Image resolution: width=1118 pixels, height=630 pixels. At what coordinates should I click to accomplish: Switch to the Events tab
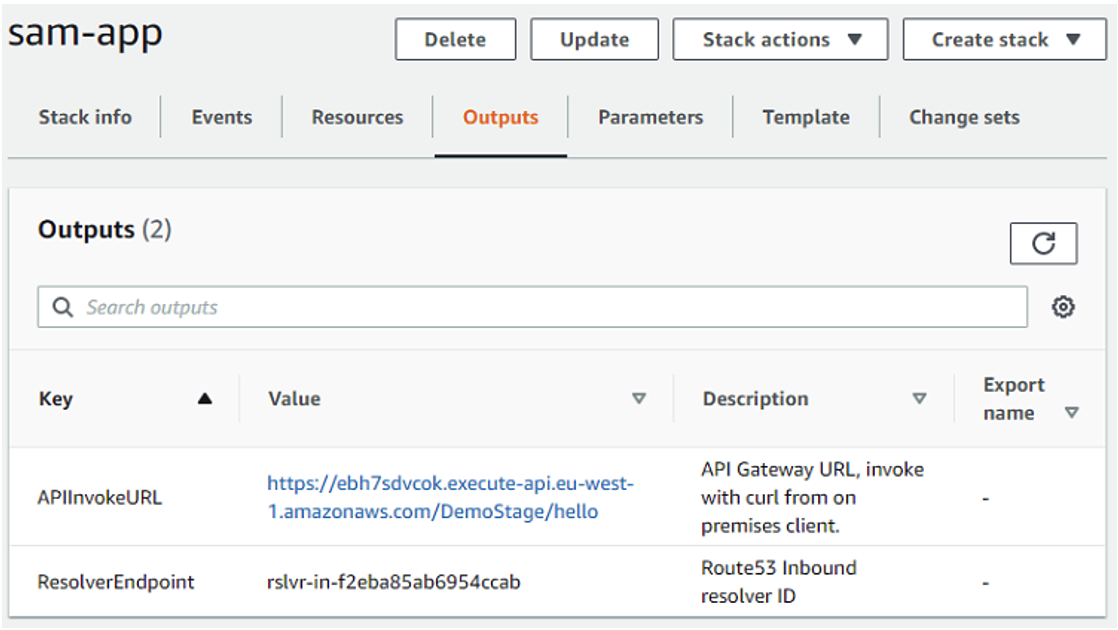(x=221, y=117)
